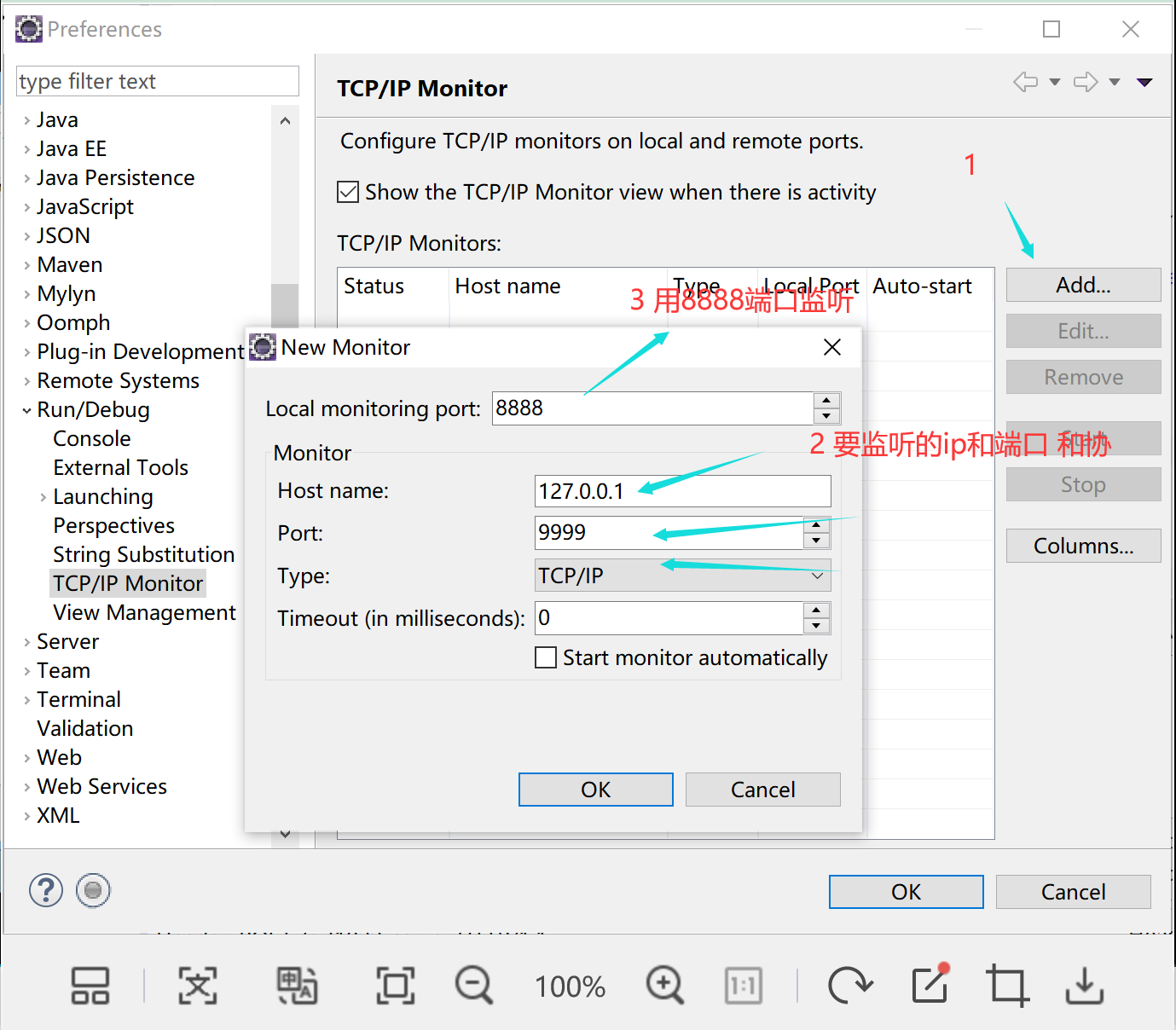Screen dimensions: 1176x1030
Task: Go forward with the right arrow icon
Action: point(1086,82)
